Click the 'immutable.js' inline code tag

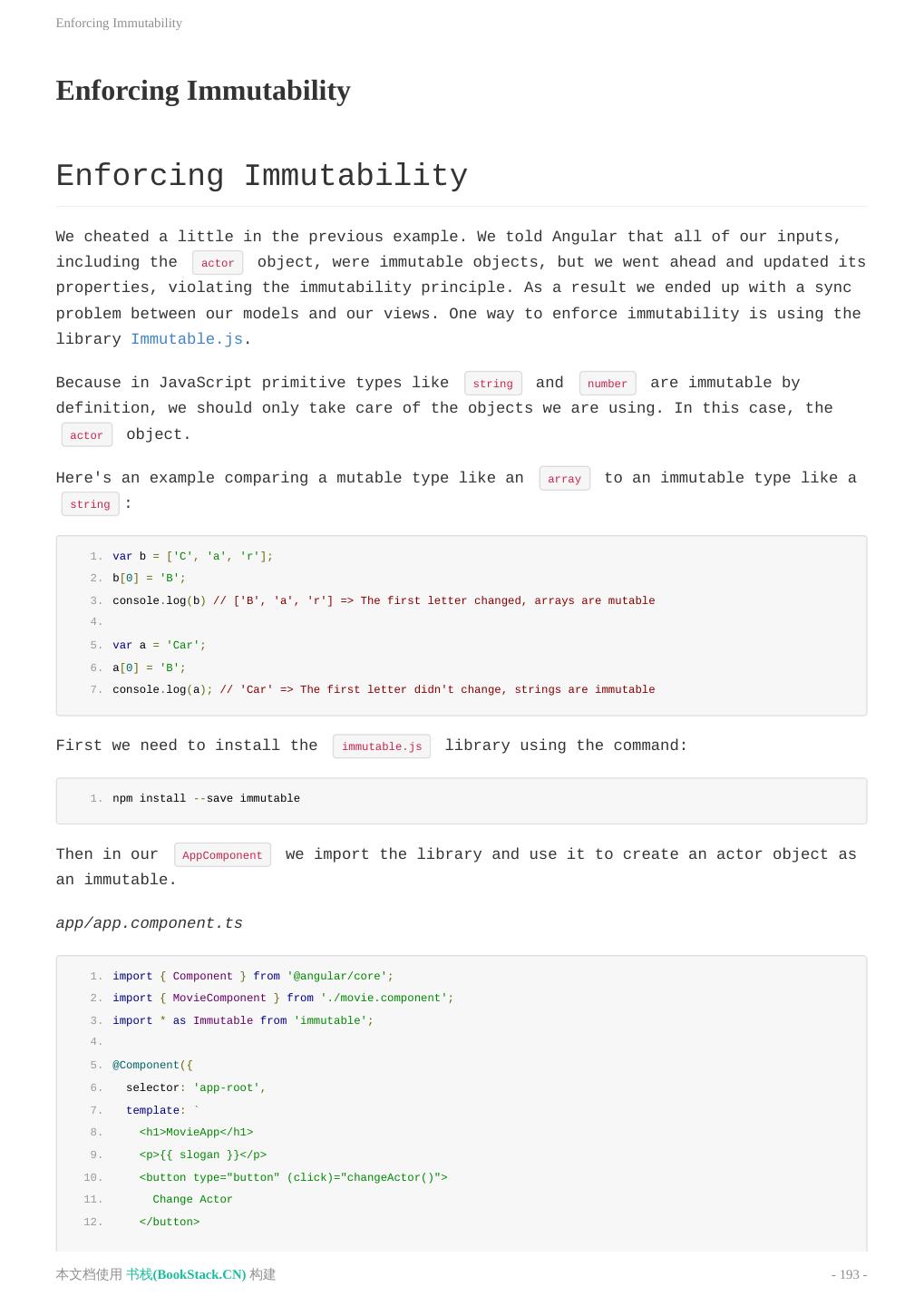[x=381, y=746]
